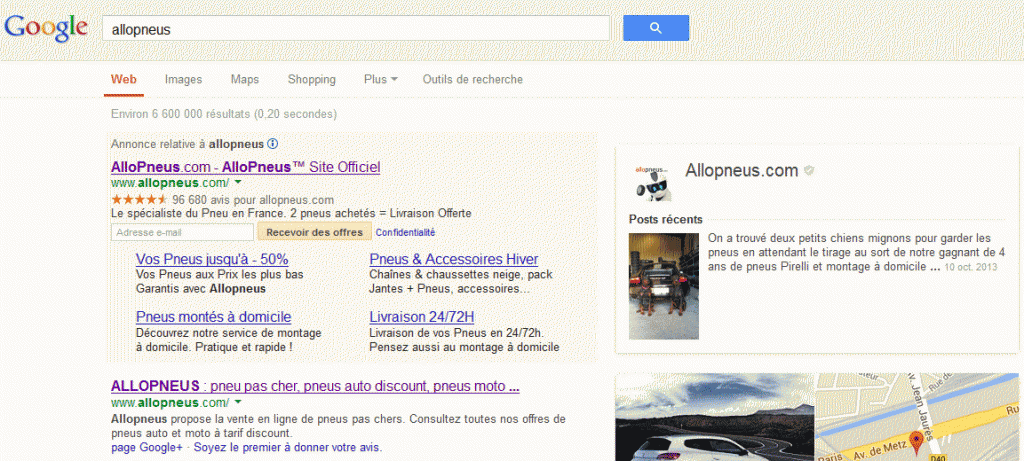Expand the organic result URL dropdown arrow
Screen dimensions: 1024x461
(238, 402)
